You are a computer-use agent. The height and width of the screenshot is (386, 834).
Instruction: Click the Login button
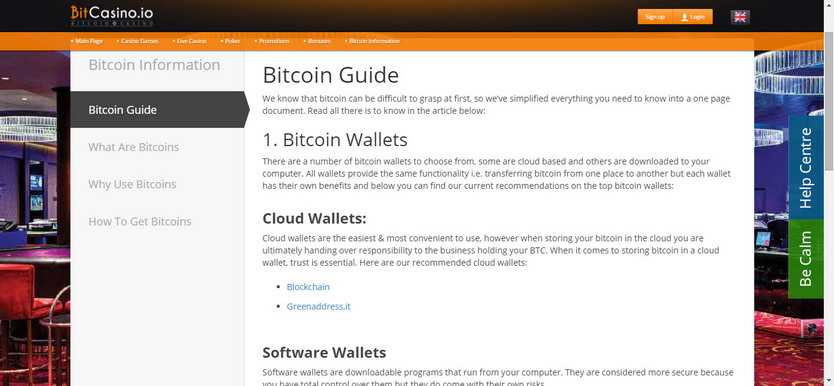point(693,16)
